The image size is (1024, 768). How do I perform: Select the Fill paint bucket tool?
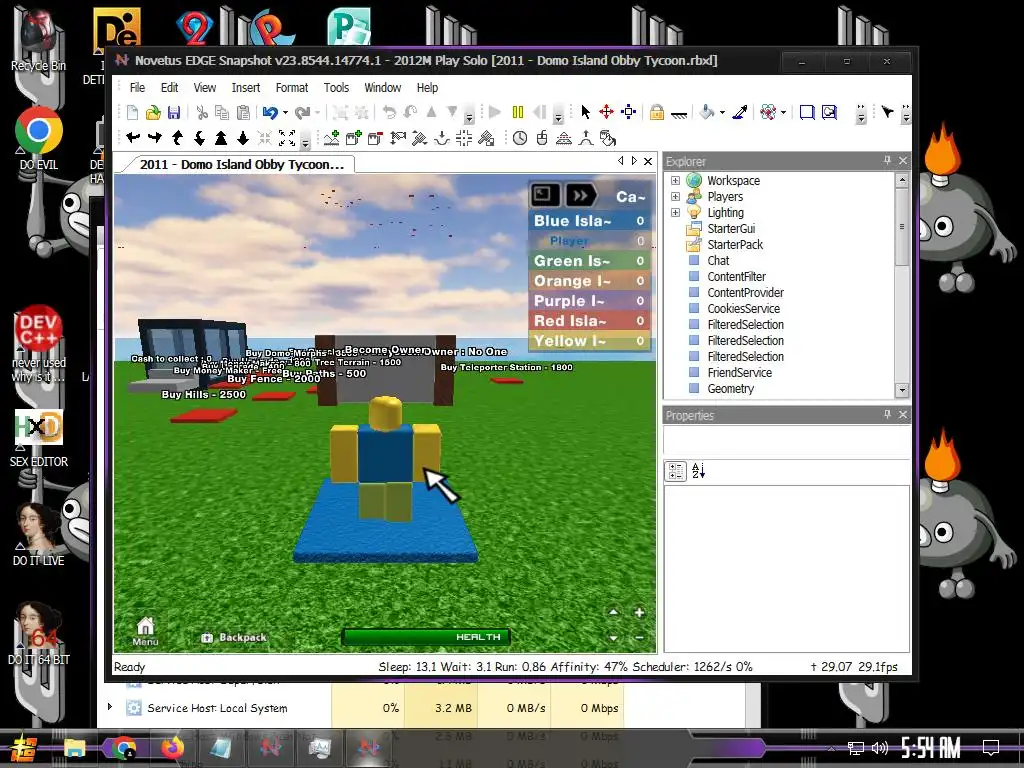click(706, 112)
